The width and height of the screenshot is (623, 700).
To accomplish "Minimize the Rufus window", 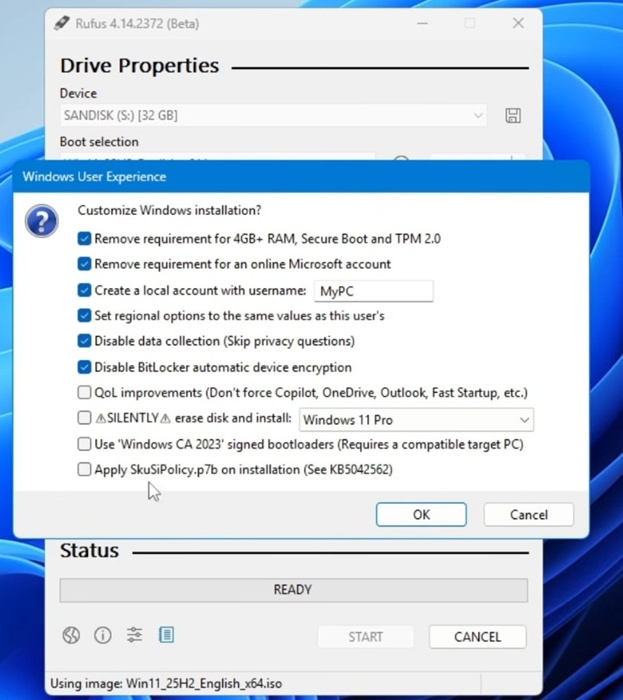I will pos(423,23).
